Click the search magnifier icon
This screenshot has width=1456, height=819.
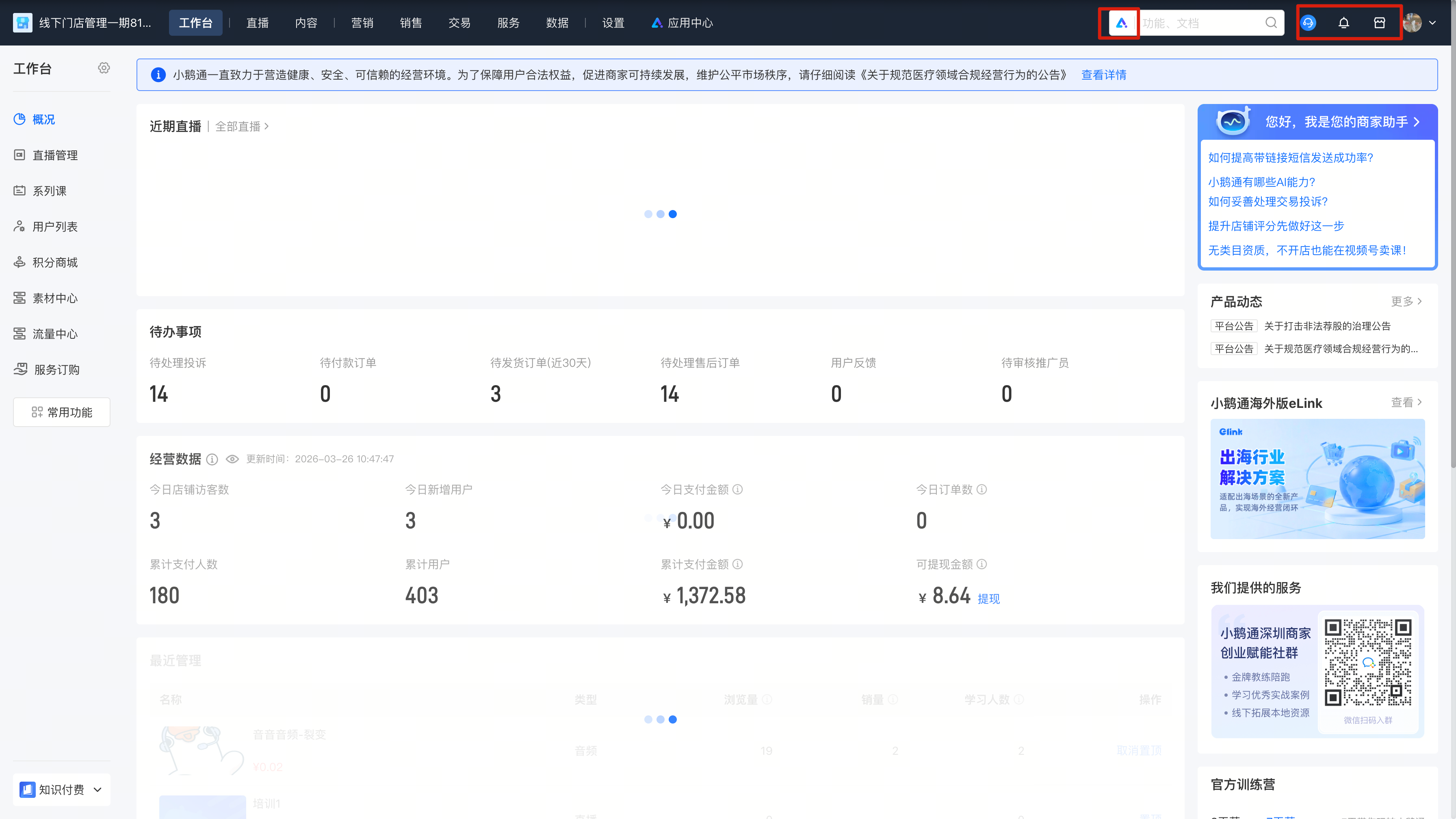pos(1271,23)
